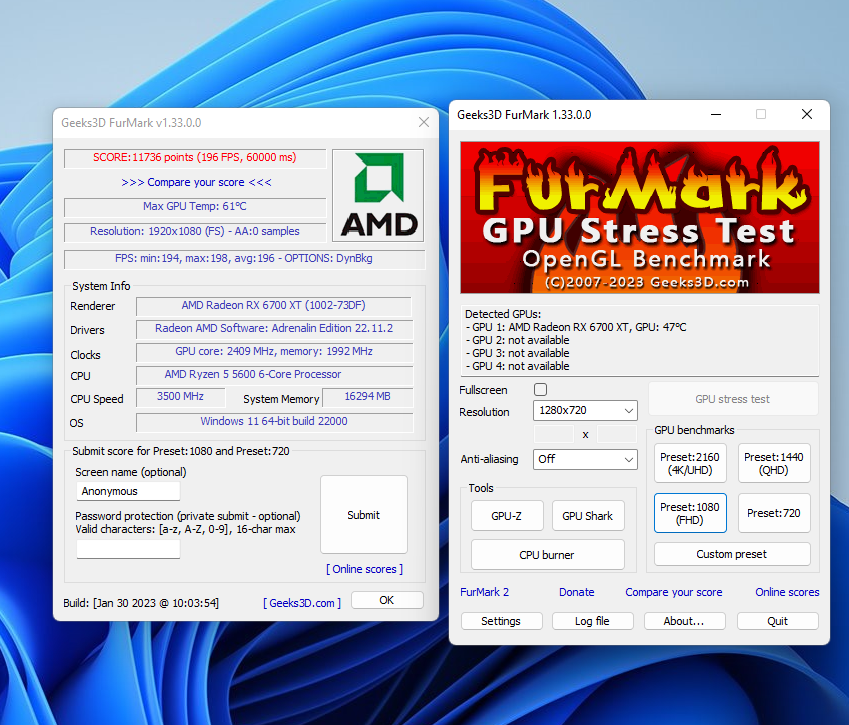
Task: Click the Adrenalin Edition 22.11.2 drivers value
Action: click(x=274, y=328)
